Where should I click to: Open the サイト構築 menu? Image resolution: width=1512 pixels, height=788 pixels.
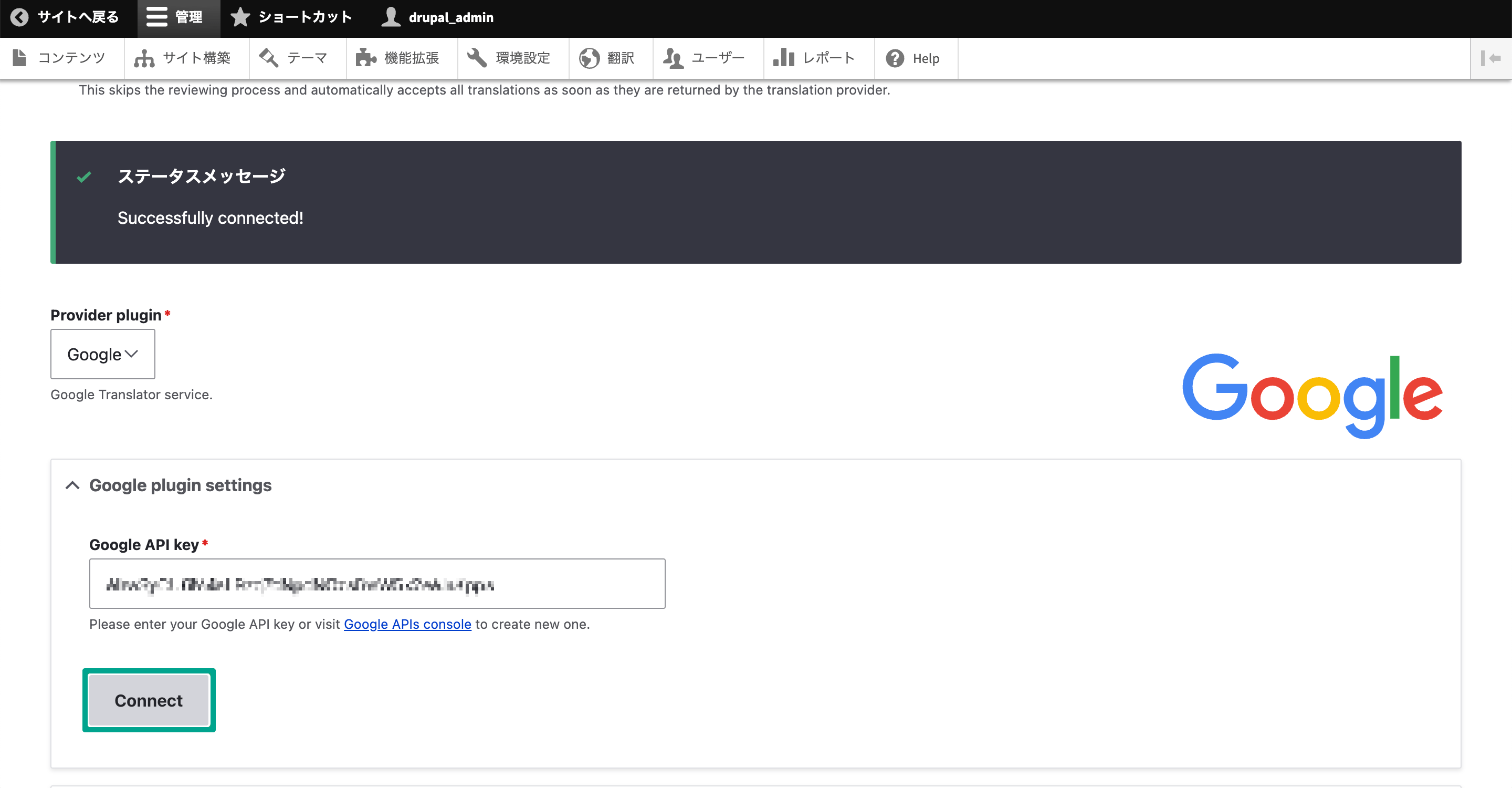click(x=187, y=58)
